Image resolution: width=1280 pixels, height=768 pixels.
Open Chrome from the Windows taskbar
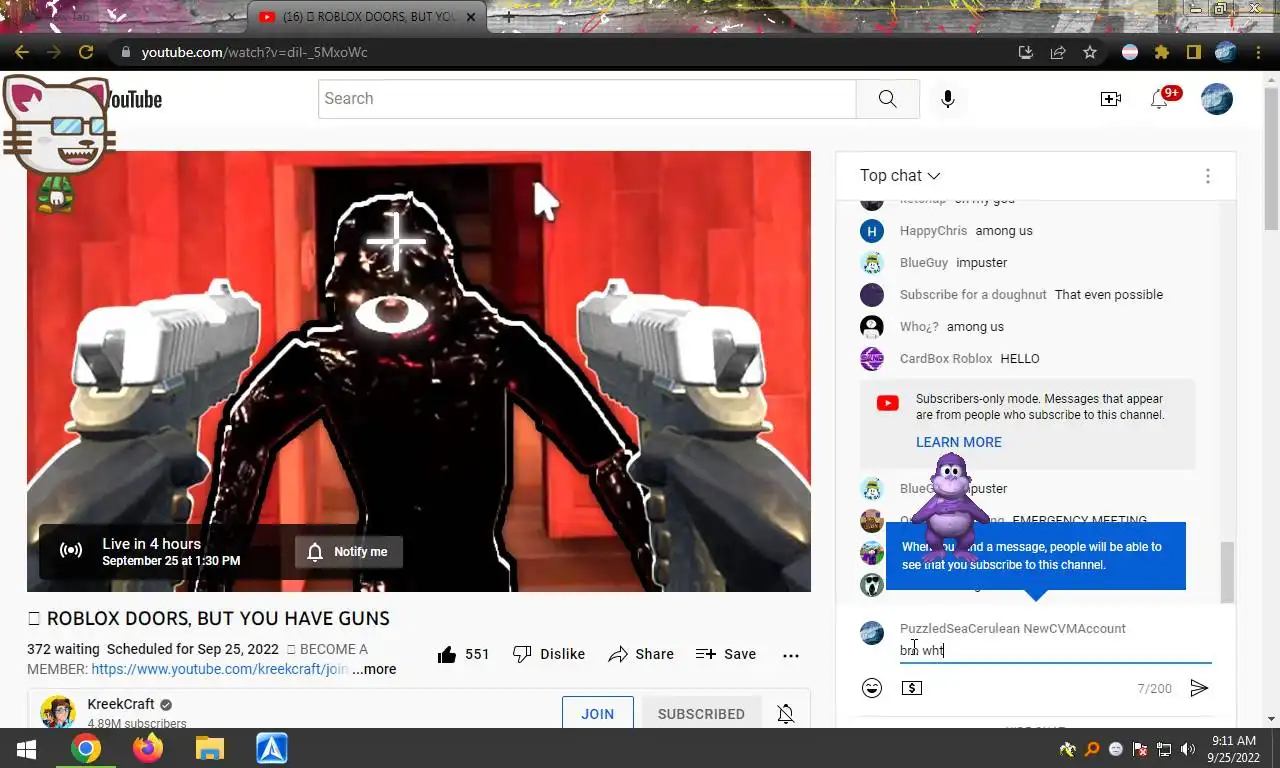point(86,748)
